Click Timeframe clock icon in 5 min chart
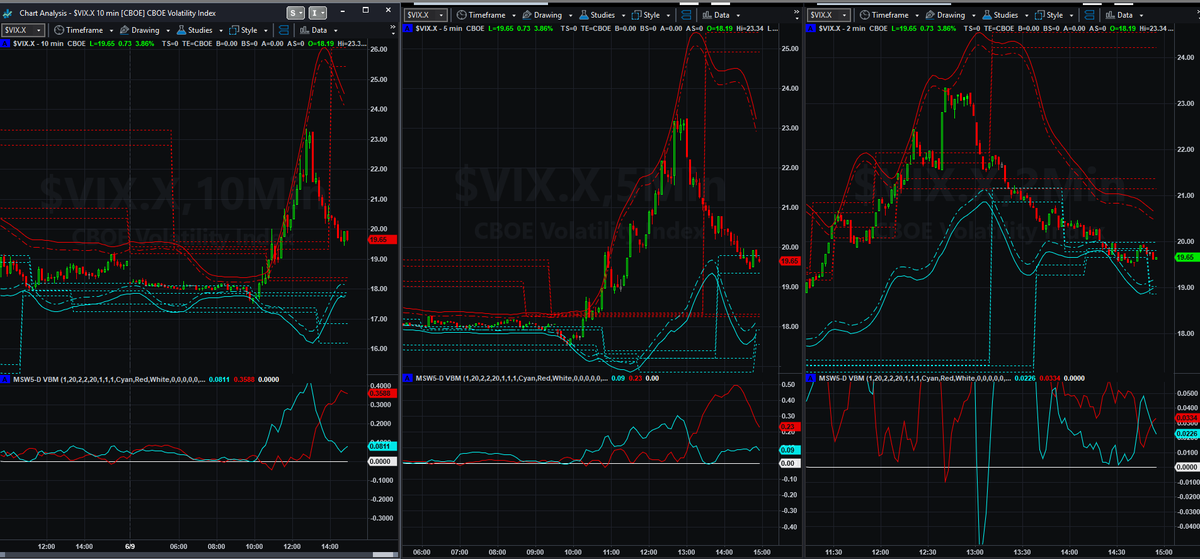This screenshot has width=1200, height=559. (x=462, y=15)
